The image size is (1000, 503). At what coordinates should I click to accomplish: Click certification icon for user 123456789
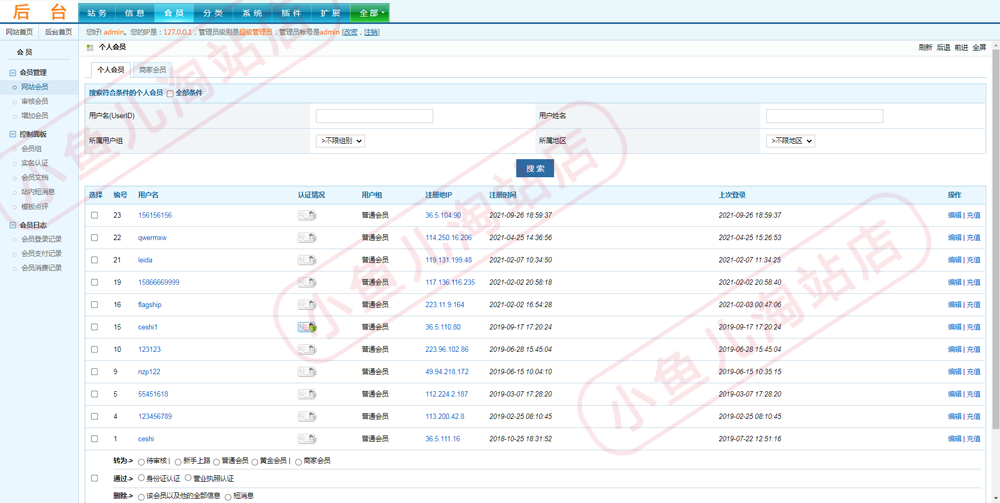pos(307,416)
